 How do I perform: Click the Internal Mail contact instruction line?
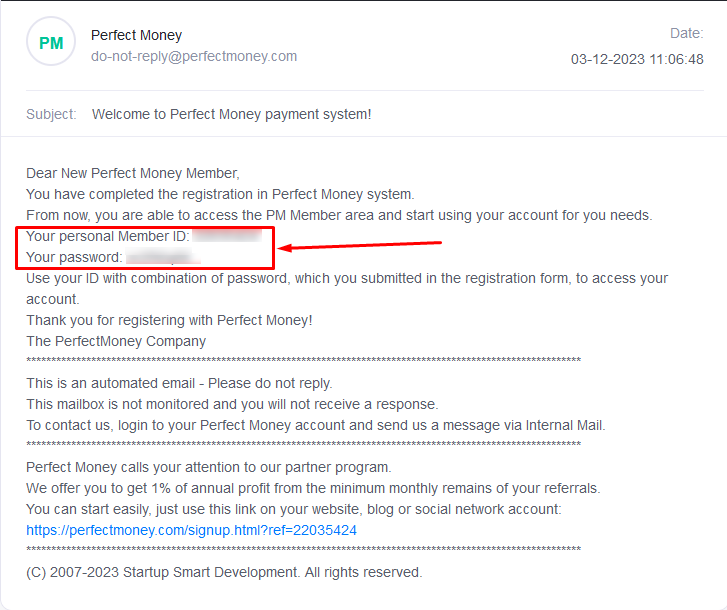coord(316,426)
